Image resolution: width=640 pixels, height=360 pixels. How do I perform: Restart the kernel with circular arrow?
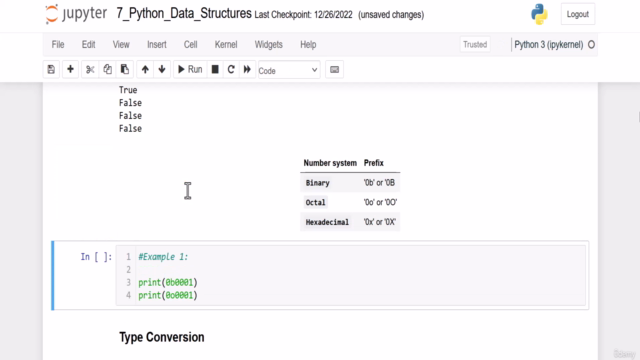pyautogui.click(x=231, y=69)
